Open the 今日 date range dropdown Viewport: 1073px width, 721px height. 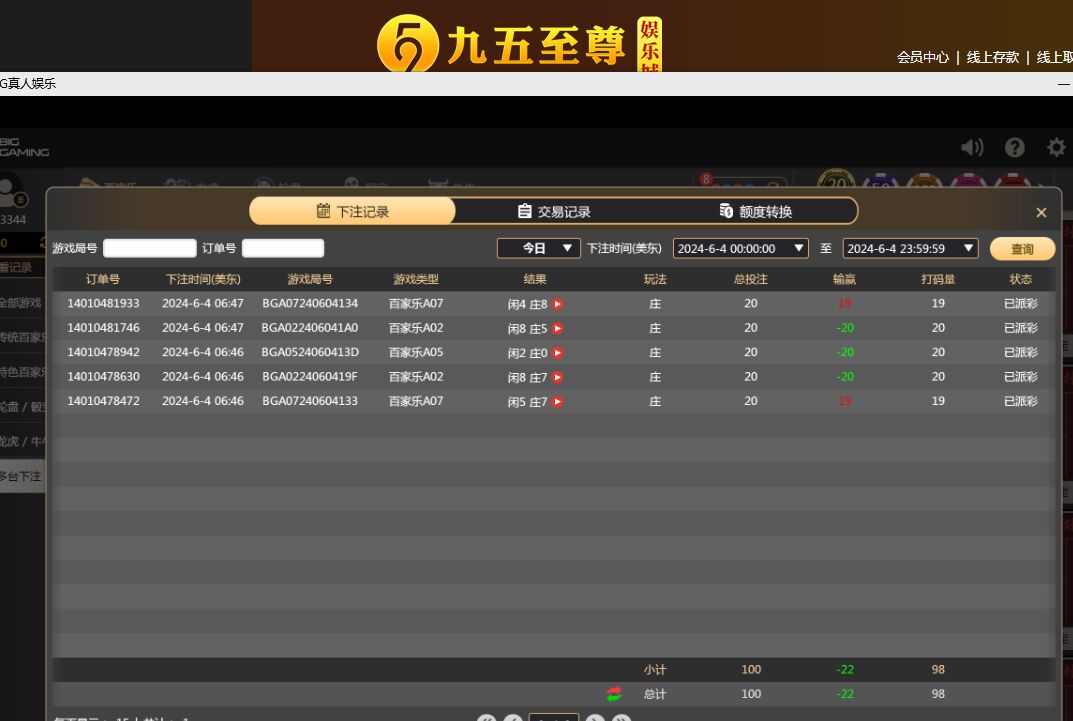539,248
